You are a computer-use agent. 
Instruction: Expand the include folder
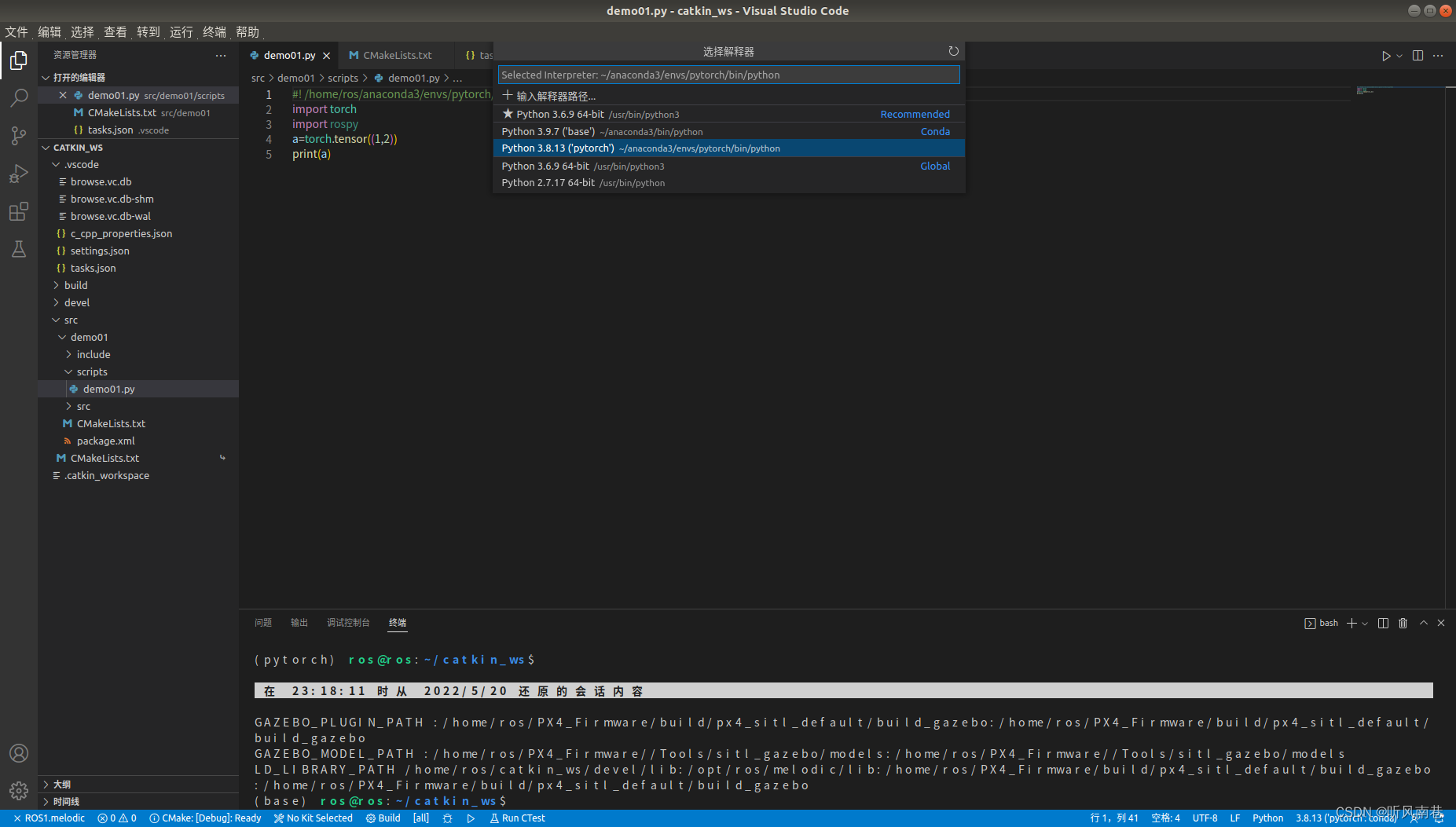click(93, 354)
